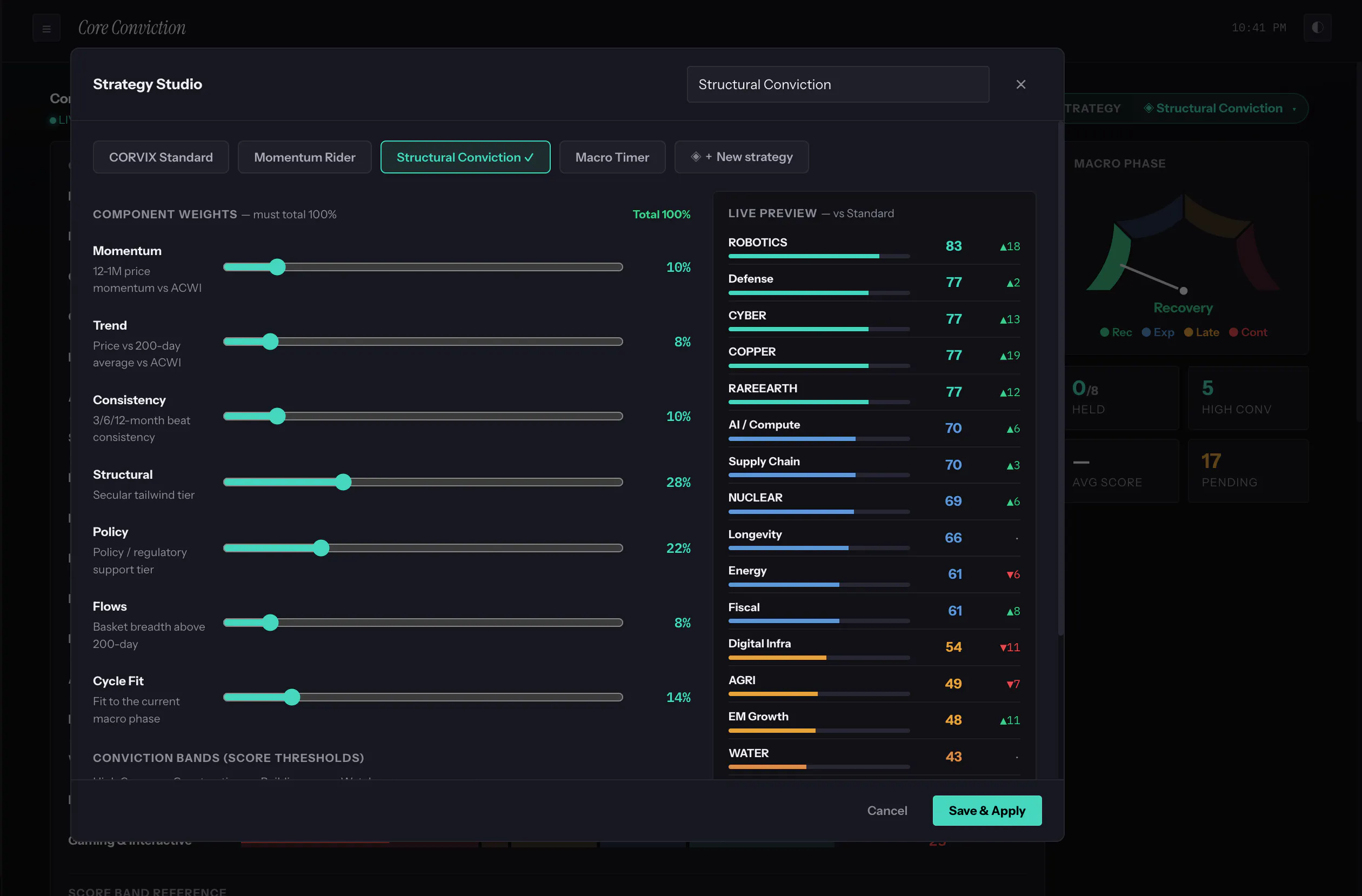
Task: Click the Total 100% indicator
Action: [661, 214]
